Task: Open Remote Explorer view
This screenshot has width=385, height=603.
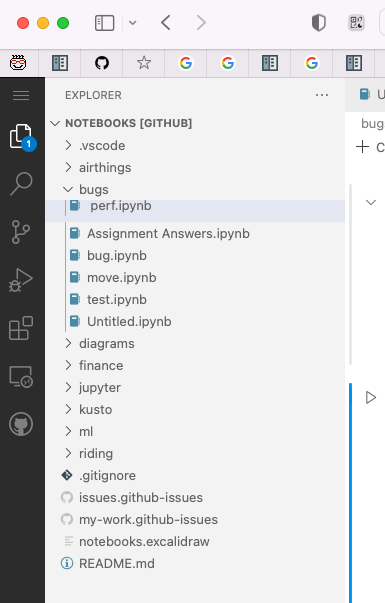Action: tap(21, 376)
